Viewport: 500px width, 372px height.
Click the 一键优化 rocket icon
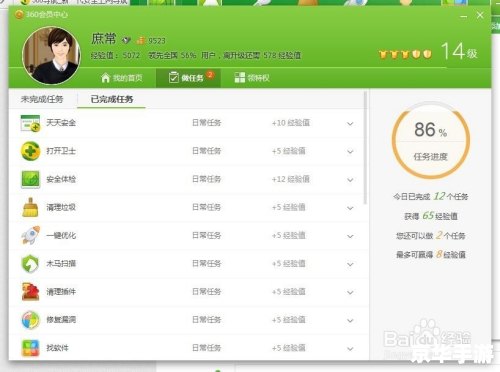[30, 235]
